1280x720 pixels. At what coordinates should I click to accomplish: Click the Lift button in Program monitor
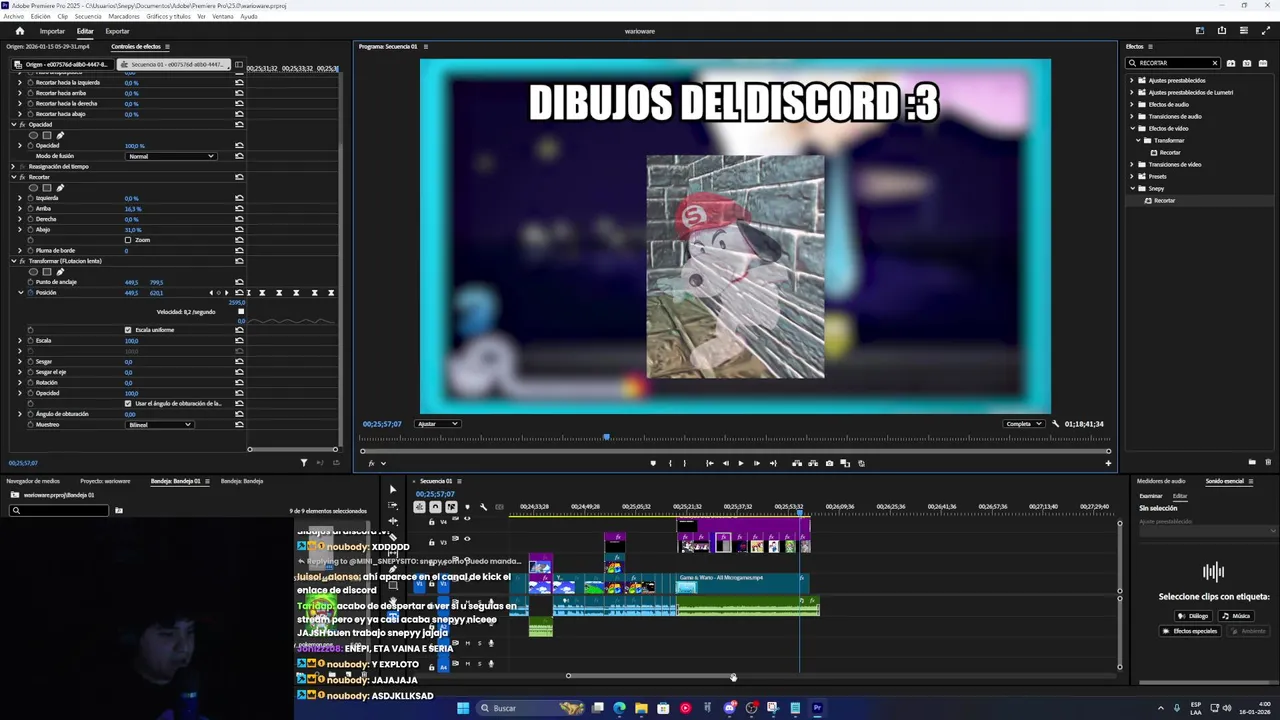point(797,463)
